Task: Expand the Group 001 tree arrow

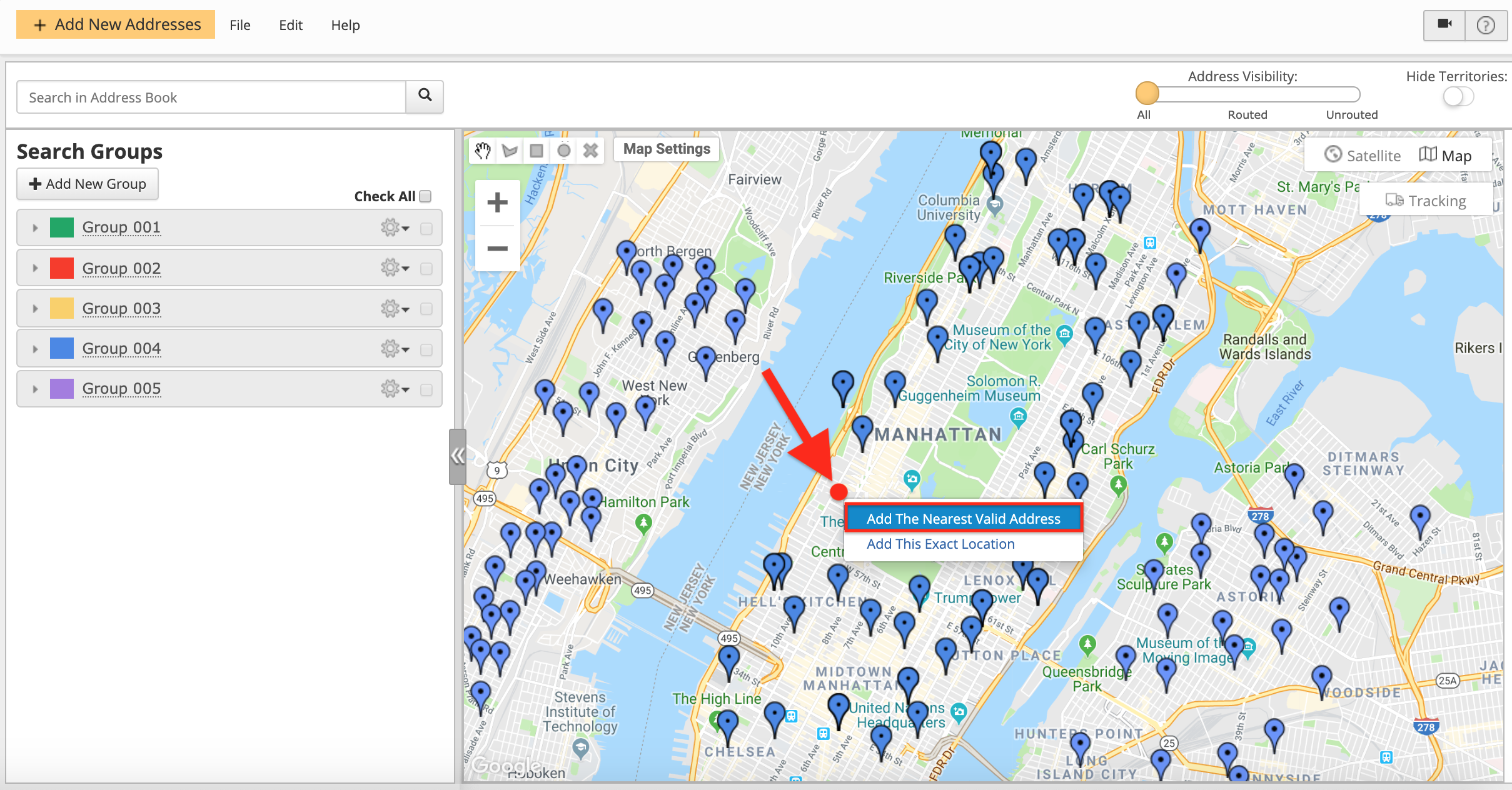Action: pyautogui.click(x=35, y=228)
